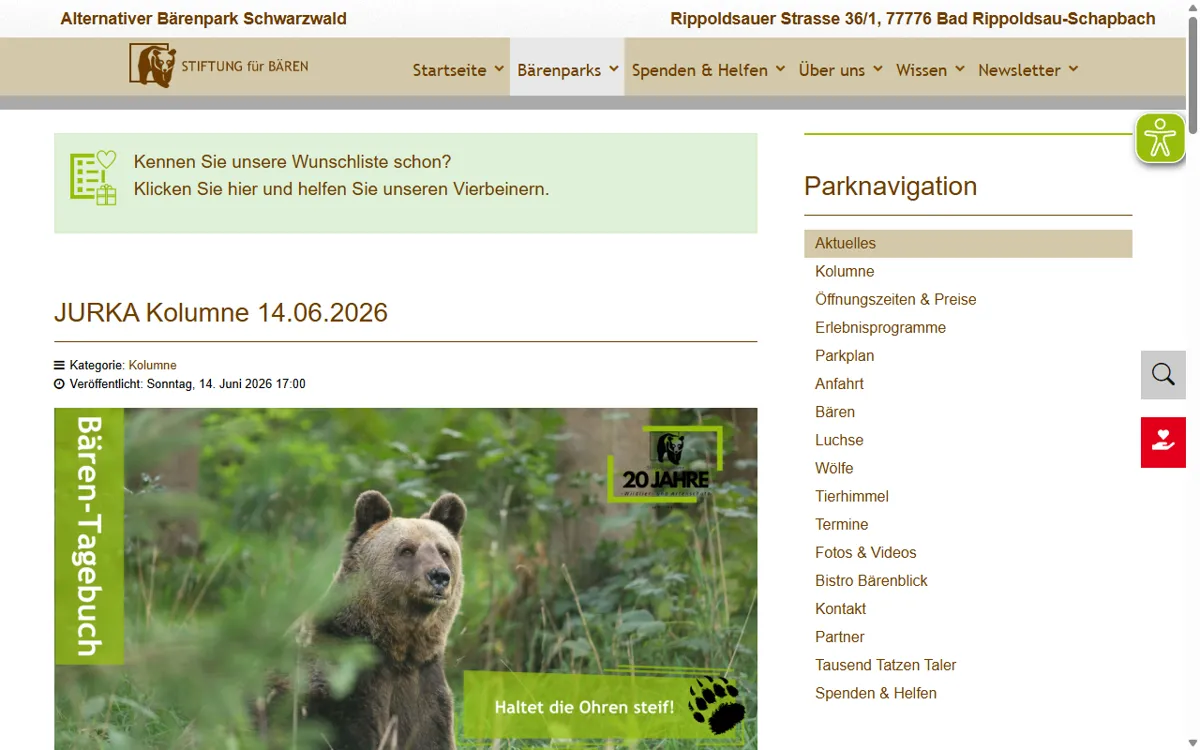This screenshot has height=750, width=1200.
Task: Open Erlebnisprogramme in the sidebar
Action: tap(880, 327)
